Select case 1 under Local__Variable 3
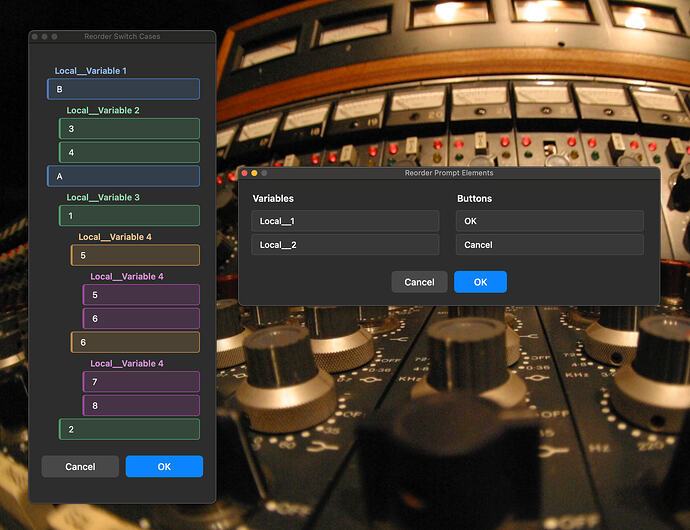Image resolution: width=690 pixels, height=530 pixels. [129, 216]
